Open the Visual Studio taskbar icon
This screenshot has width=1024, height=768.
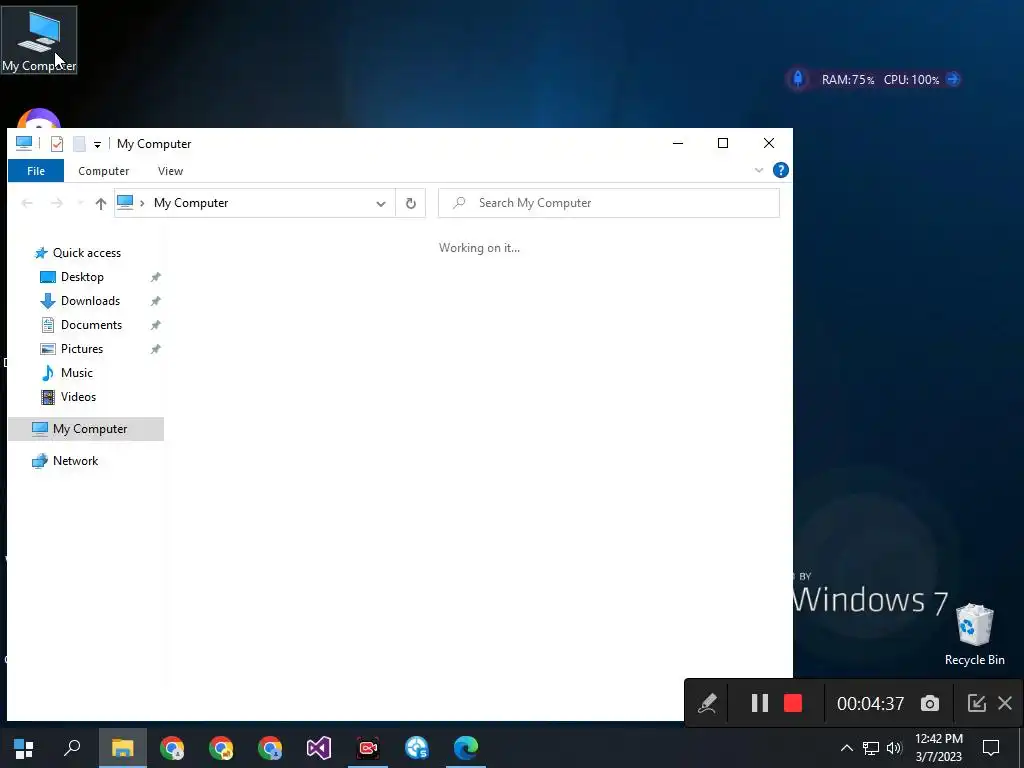coord(319,748)
